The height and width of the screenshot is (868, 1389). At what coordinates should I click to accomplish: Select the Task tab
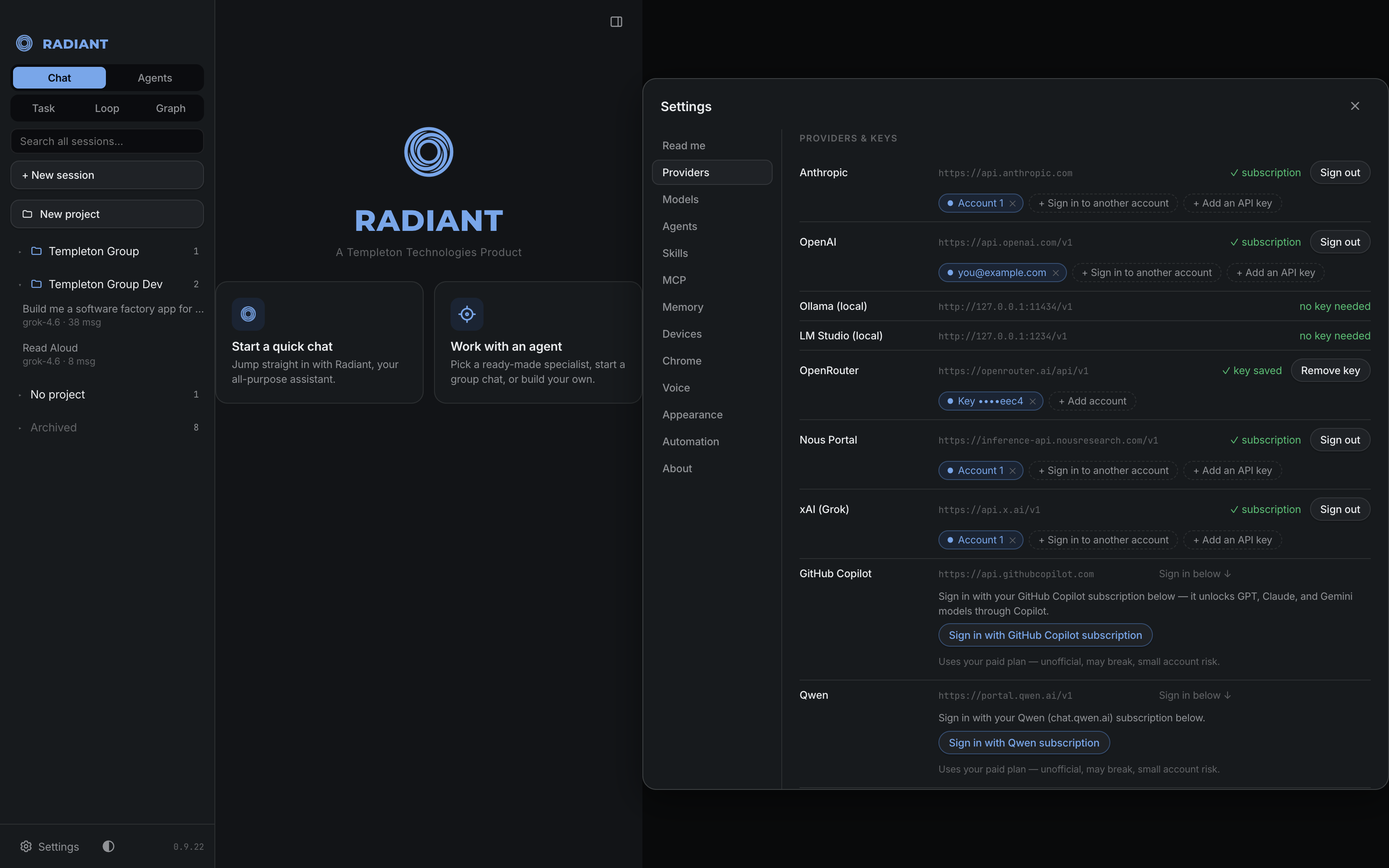click(43, 108)
